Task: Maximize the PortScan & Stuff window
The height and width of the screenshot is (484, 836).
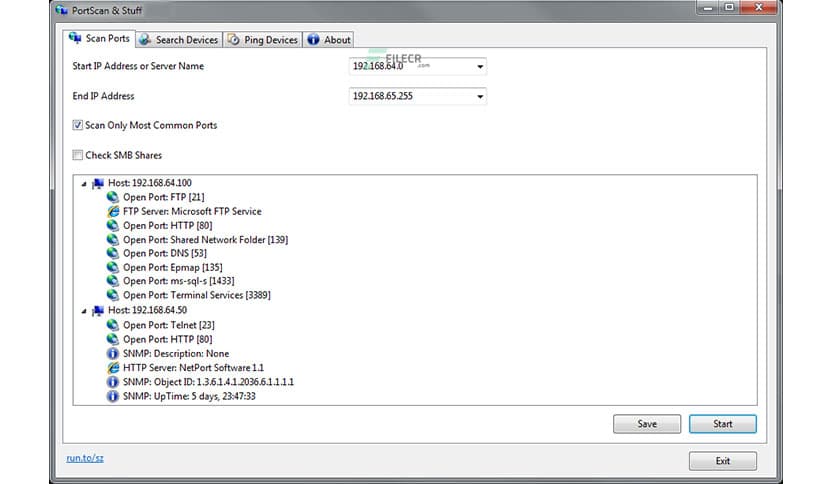Action: (x=729, y=7)
